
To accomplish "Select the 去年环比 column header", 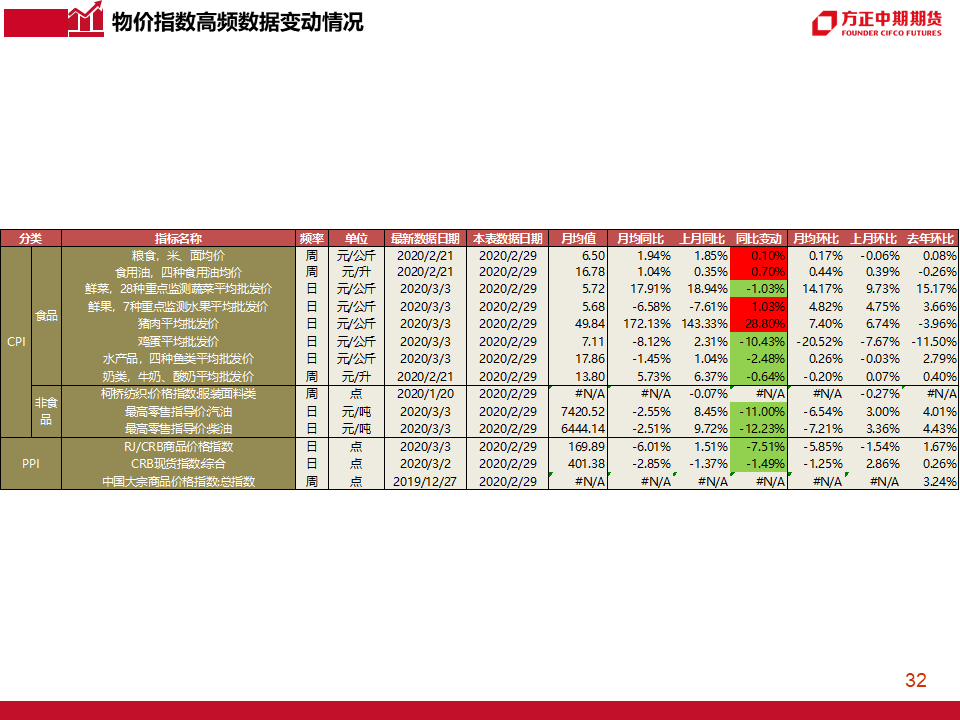I will click(x=930, y=239).
